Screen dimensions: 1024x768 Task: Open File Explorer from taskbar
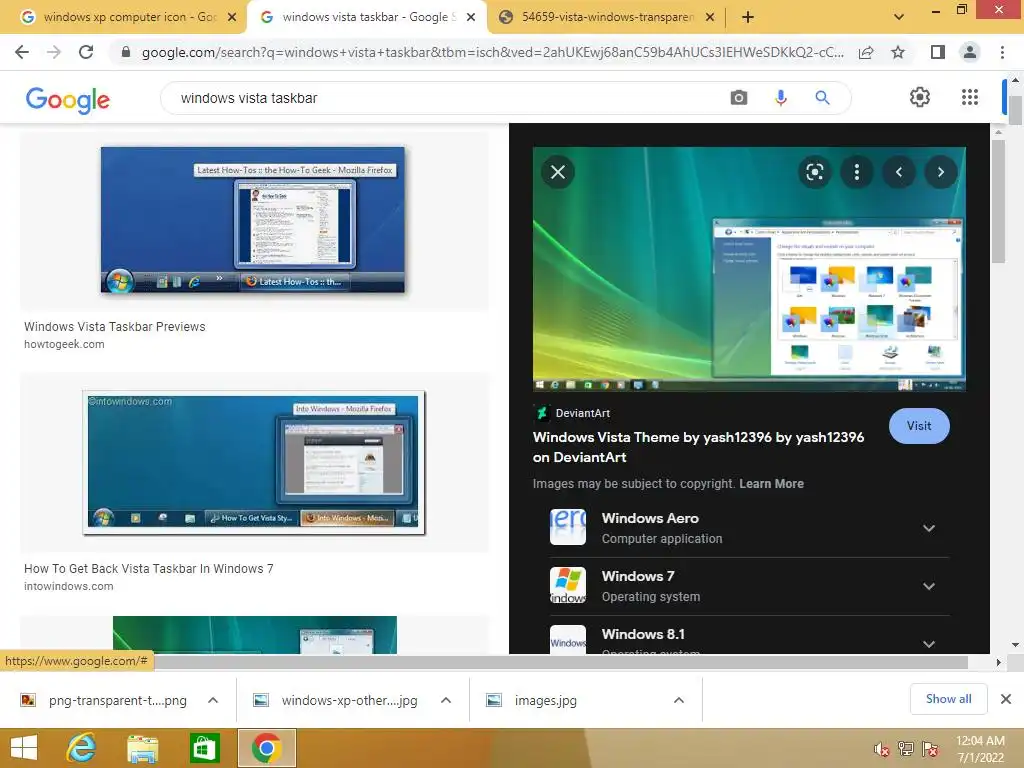coord(142,748)
